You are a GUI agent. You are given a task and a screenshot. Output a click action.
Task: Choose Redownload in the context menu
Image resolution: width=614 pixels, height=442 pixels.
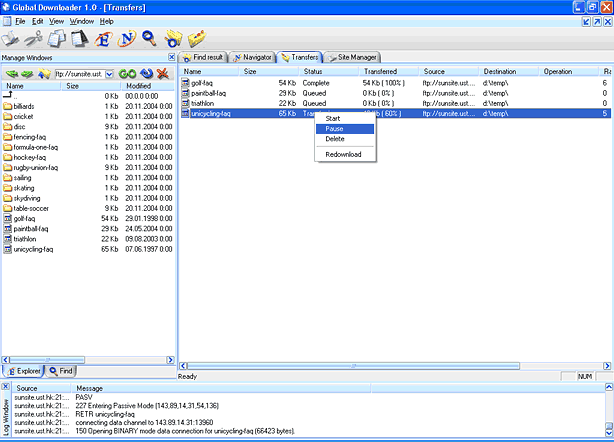click(x=345, y=154)
